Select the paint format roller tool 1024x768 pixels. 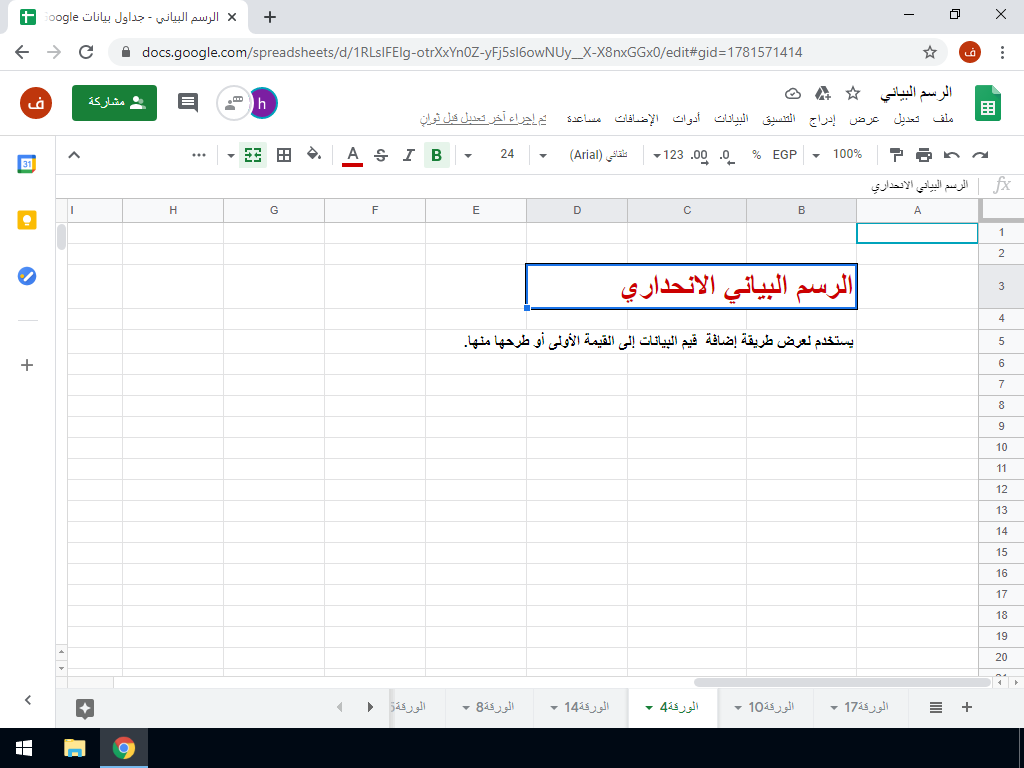click(896, 155)
